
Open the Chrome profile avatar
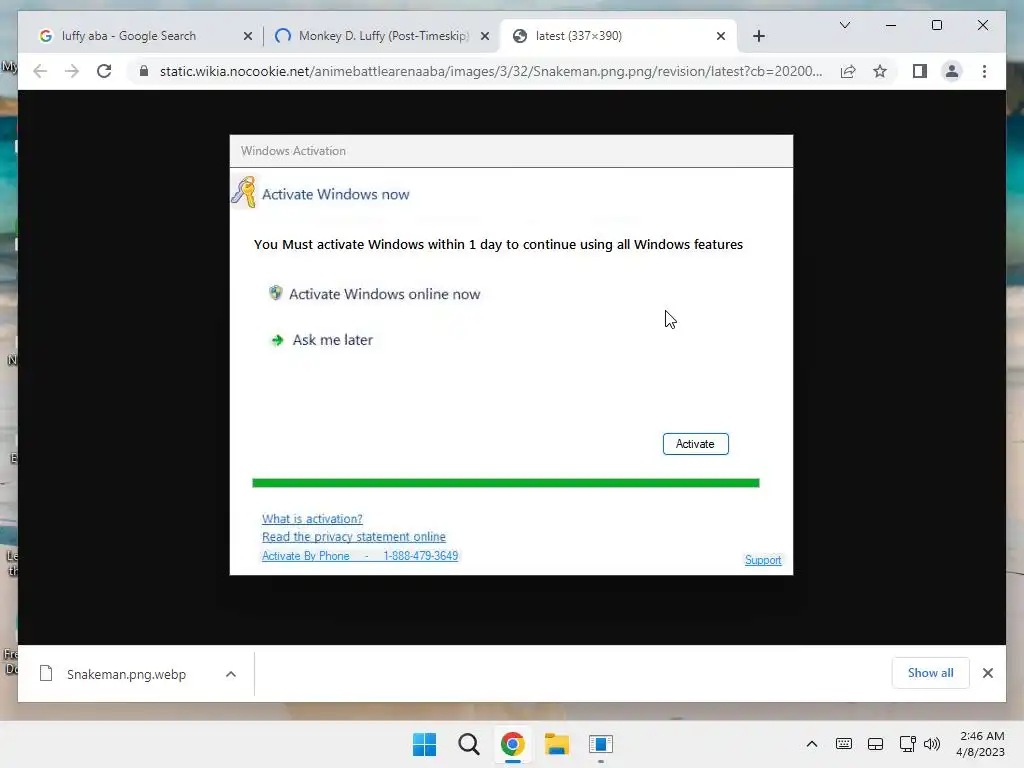[x=952, y=71]
